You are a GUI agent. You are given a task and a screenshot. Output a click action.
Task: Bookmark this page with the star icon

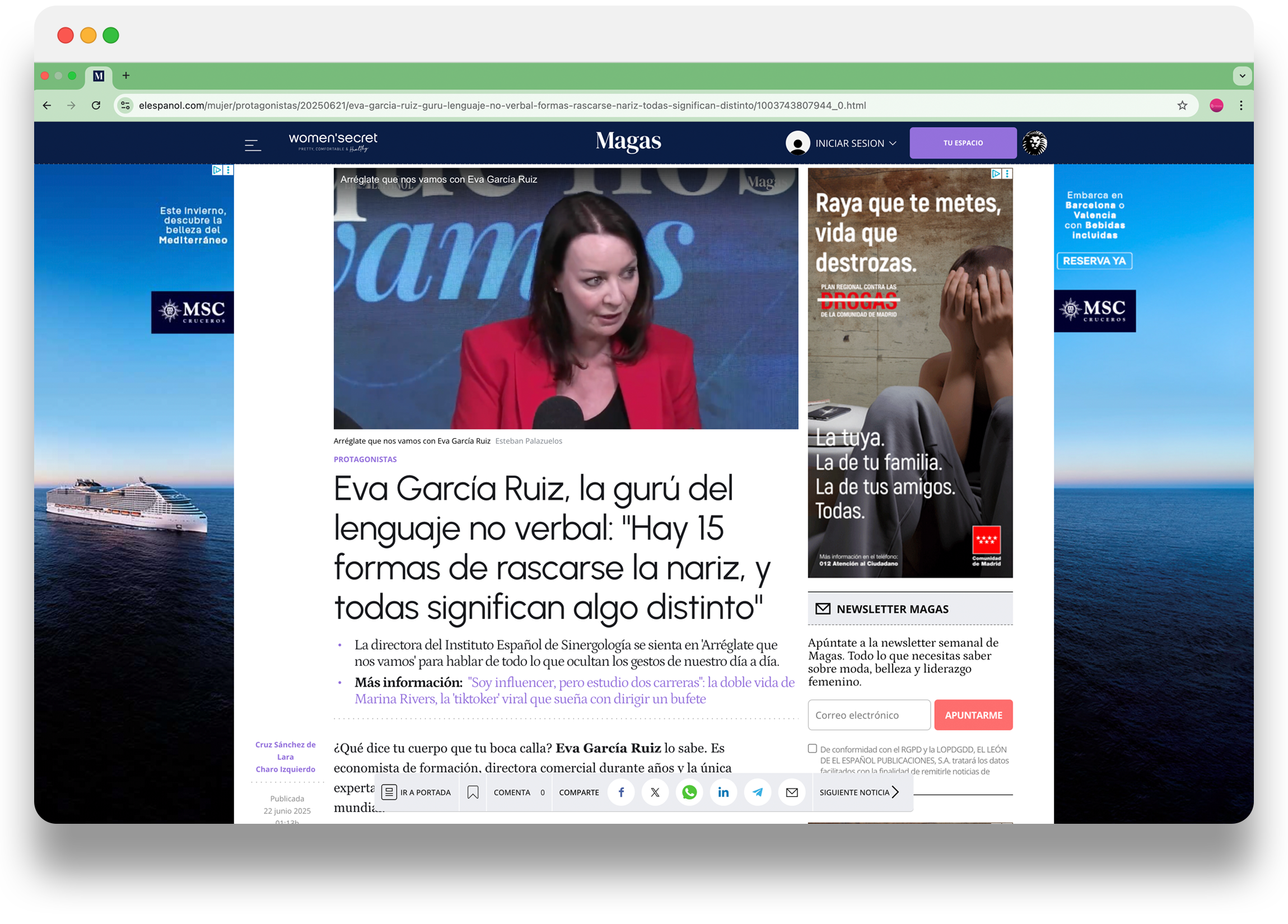(1182, 106)
